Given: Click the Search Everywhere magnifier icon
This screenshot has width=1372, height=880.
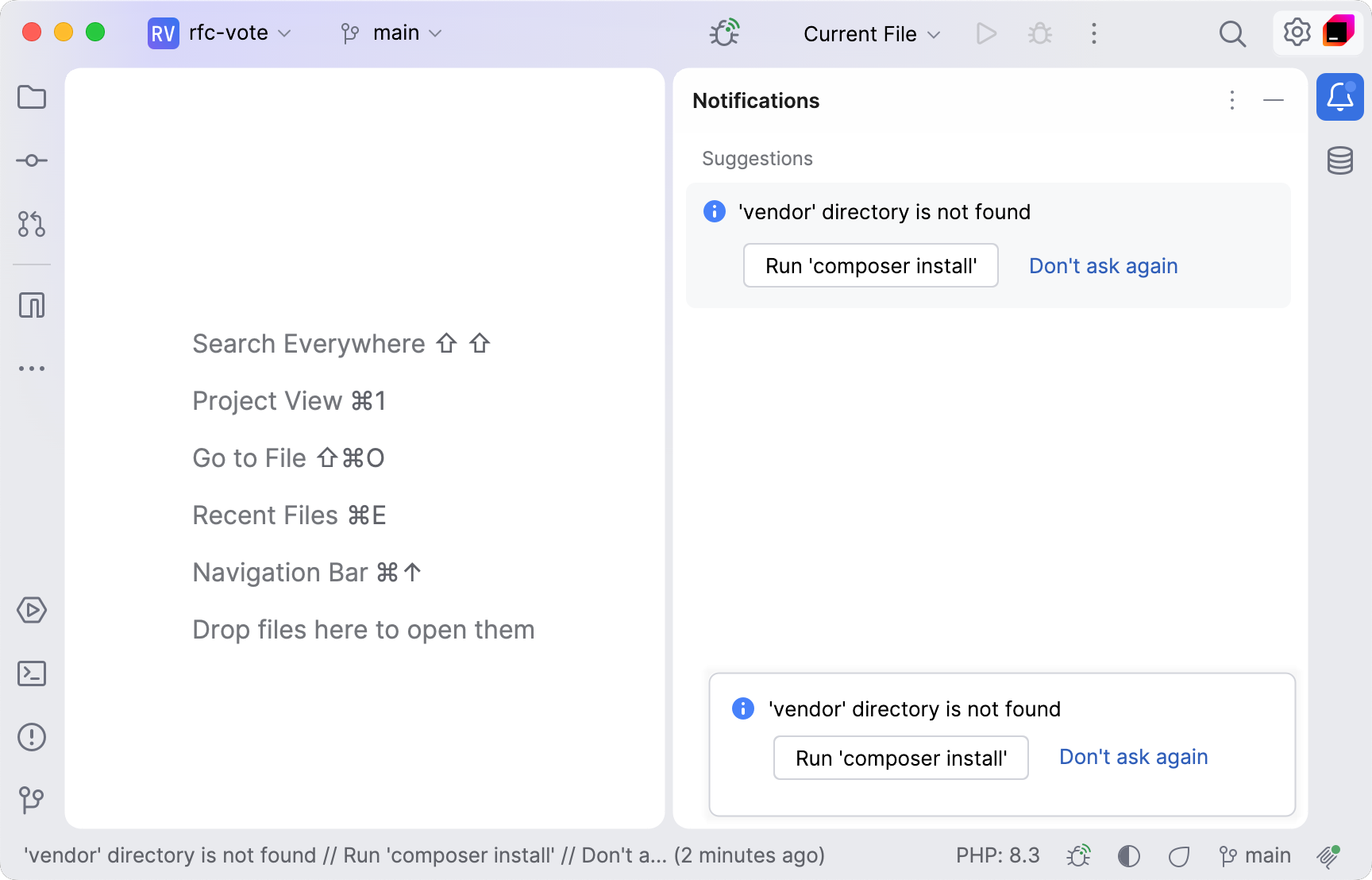Looking at the screenshot, I should (1232, 33).
